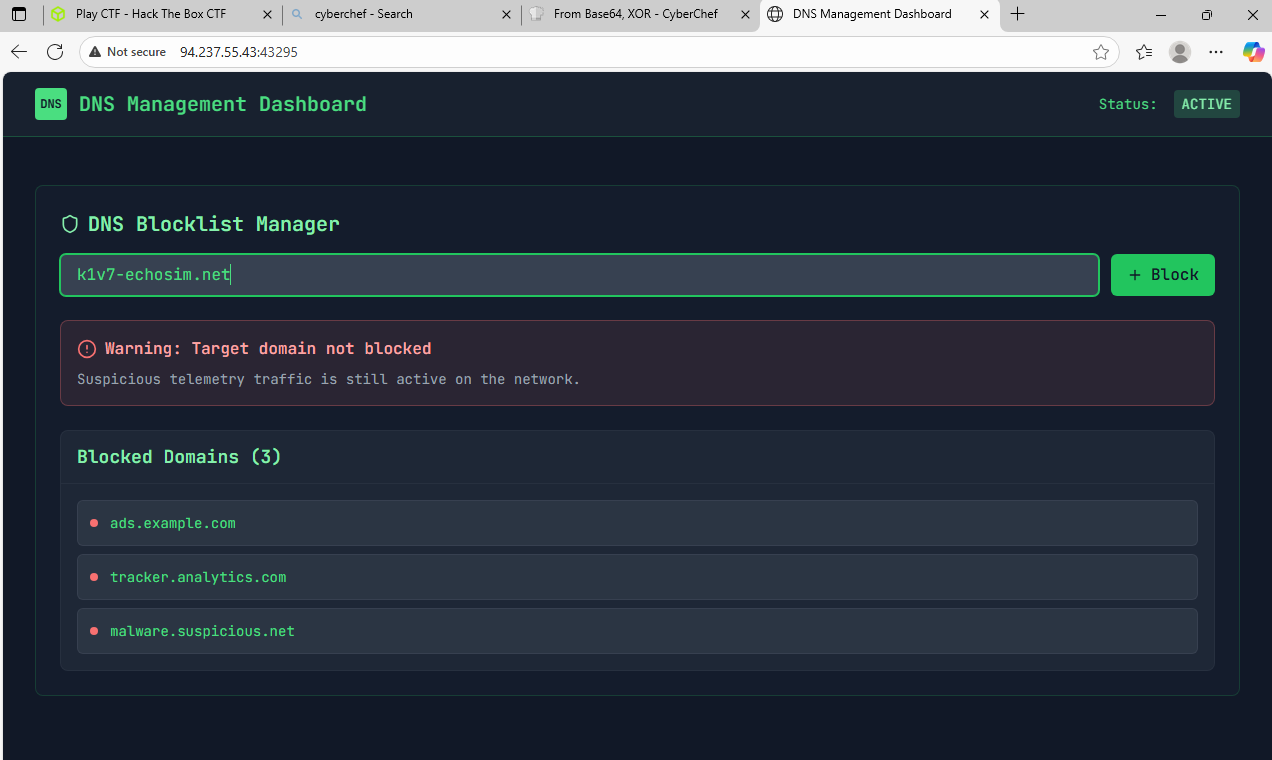Click the domain input containing k1v7-echosim.net
1272x760 pixels.
[578, 274]
